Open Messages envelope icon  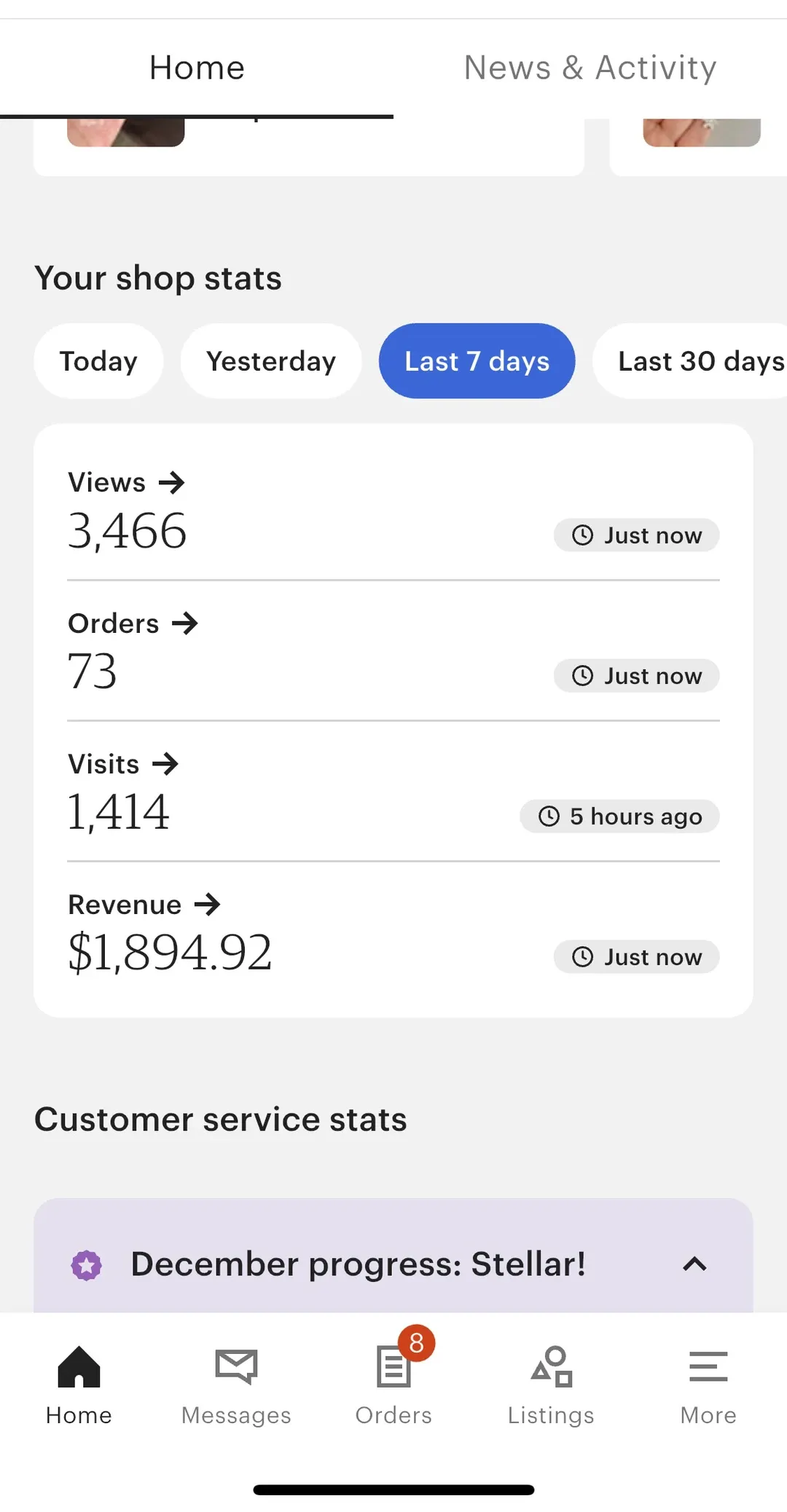(x=236, y=1366)
